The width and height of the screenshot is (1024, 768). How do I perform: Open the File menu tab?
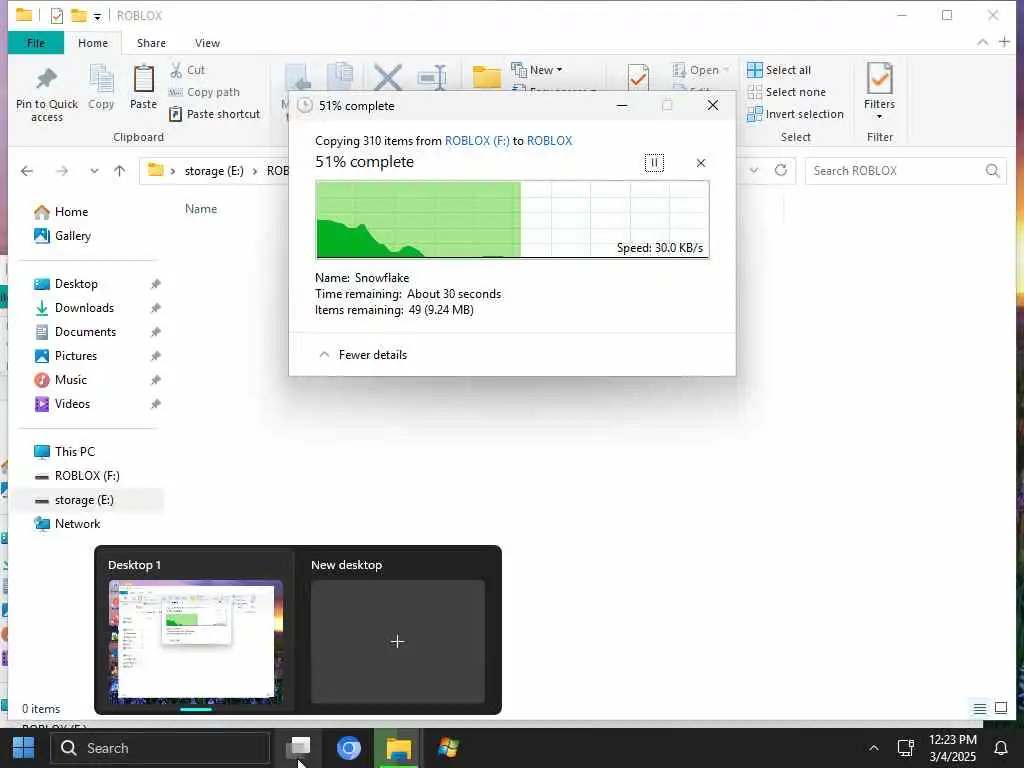36,43
